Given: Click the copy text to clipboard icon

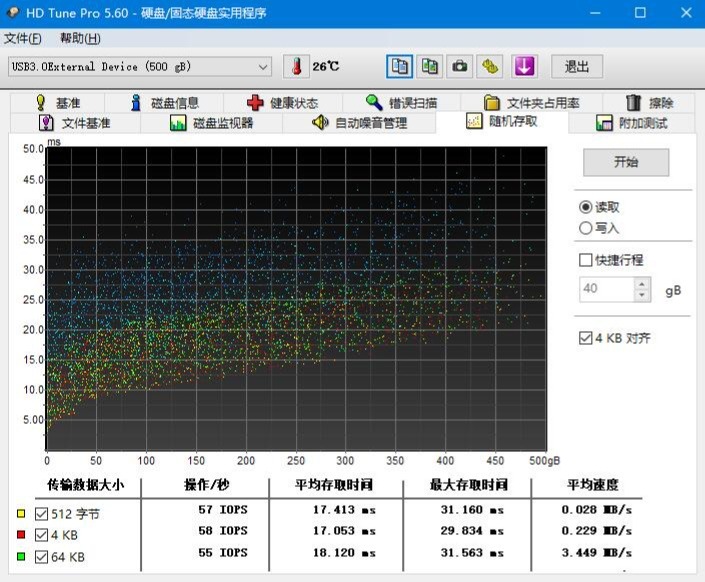Looking at the screenshot, I should pos(400,66).
